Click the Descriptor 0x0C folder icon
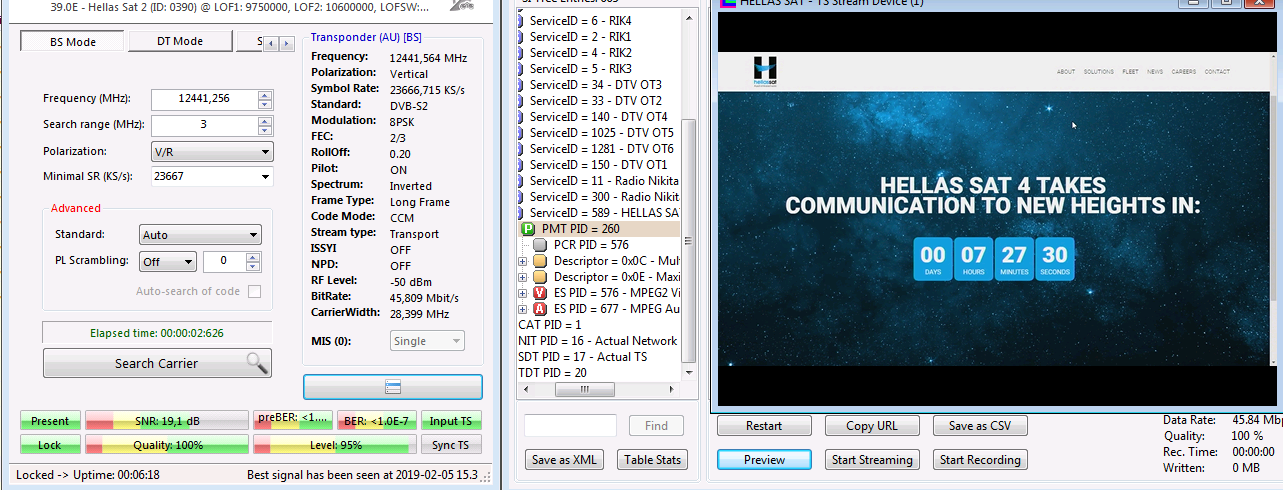Screen dimensions: 1283x490 [x=540, y=261]
